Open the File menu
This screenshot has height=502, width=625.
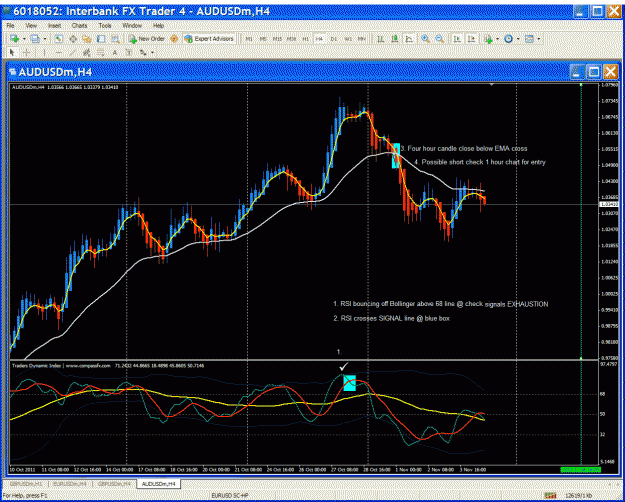[x=10, y=26]
